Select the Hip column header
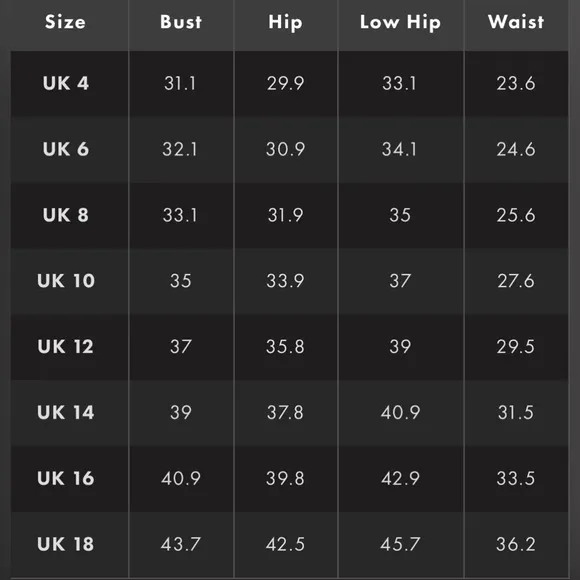This screenshot has width=580, height=580. tap(285, 23)
